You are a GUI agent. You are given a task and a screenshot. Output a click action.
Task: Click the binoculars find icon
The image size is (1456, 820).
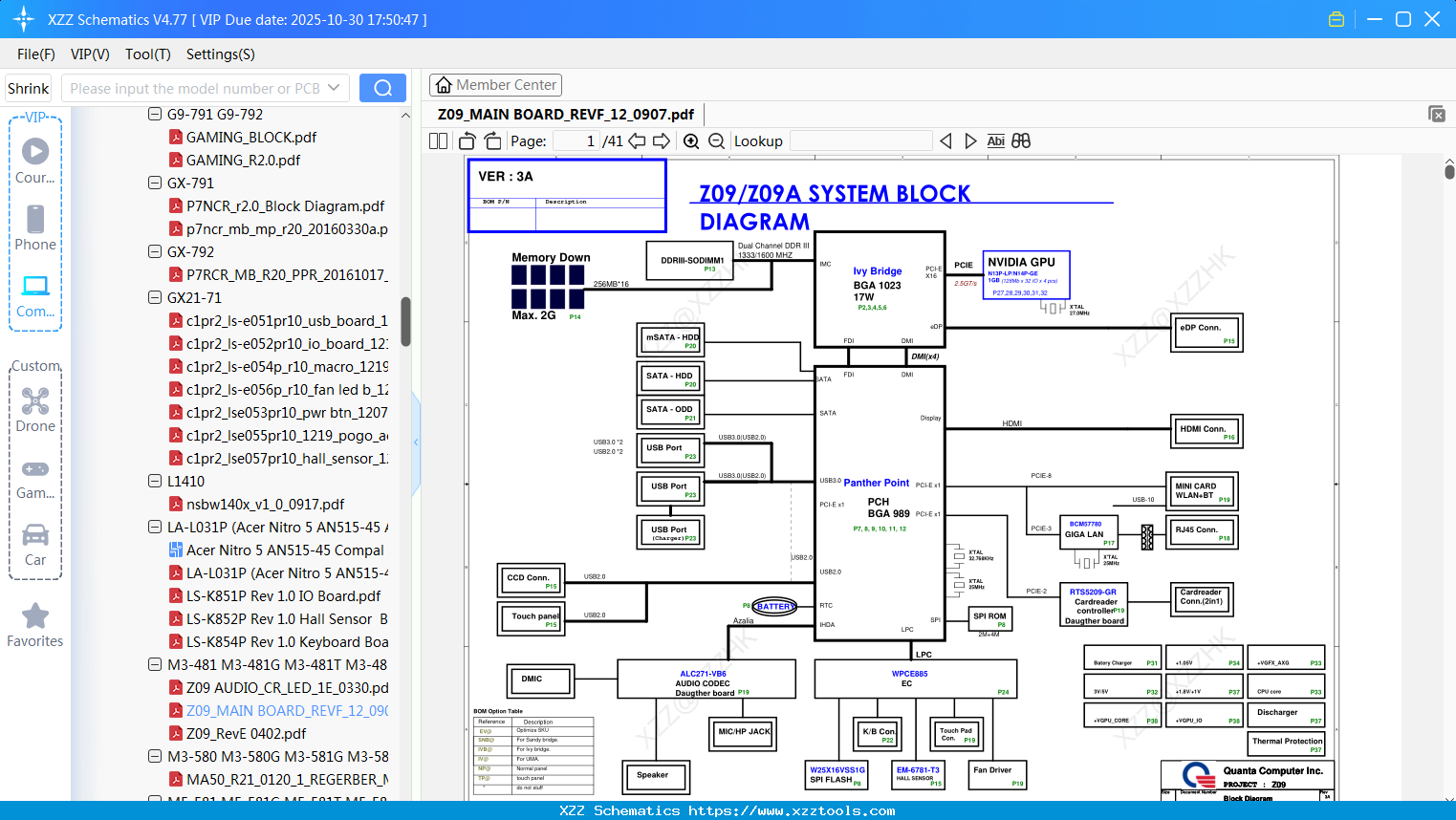click(x=1021, y=141)
